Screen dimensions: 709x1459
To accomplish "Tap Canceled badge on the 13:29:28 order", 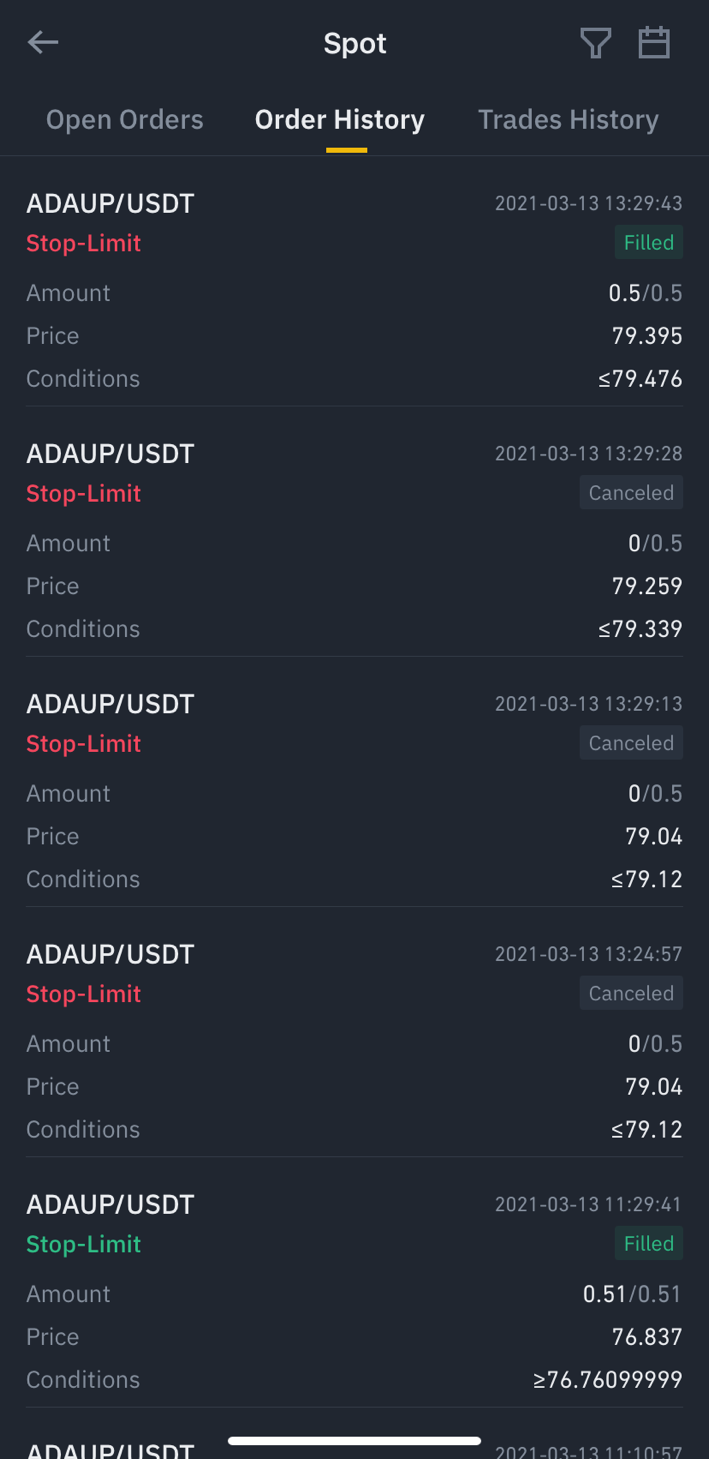I will [x=631, y=493].
